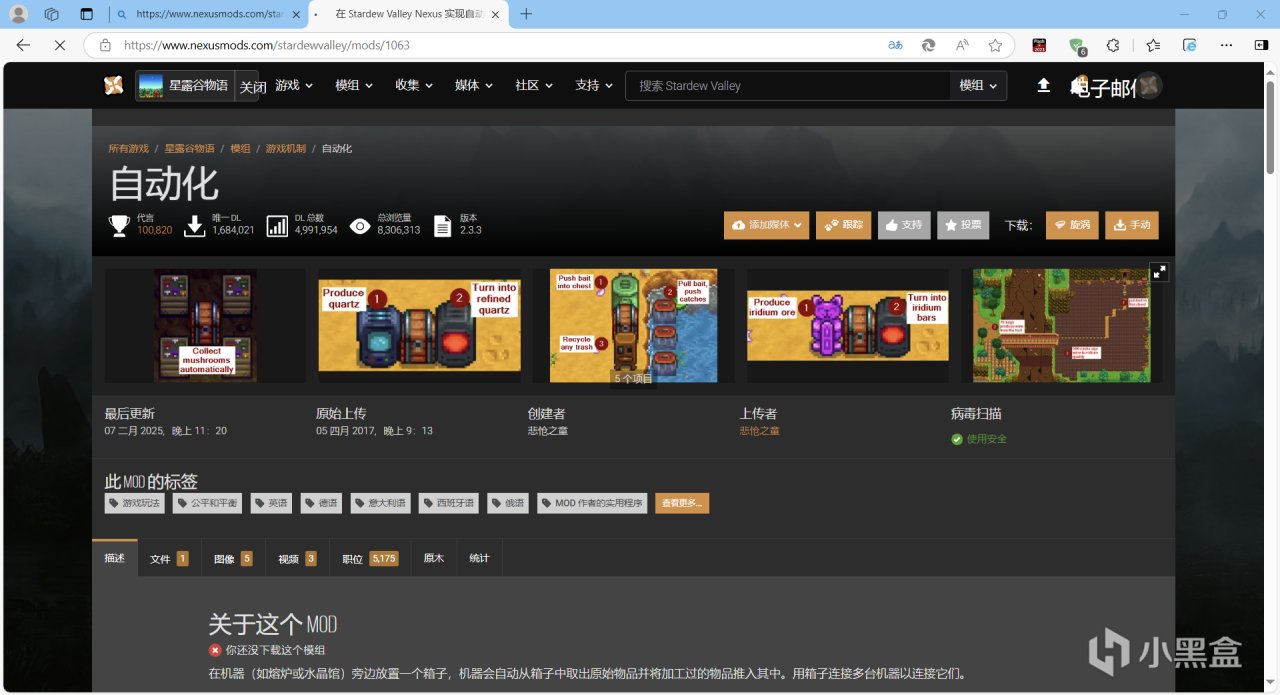This screenshot has width=1280, height=695.
Task: Open the Produce quartz thumbnail
Action: click(x=419, y=325)
